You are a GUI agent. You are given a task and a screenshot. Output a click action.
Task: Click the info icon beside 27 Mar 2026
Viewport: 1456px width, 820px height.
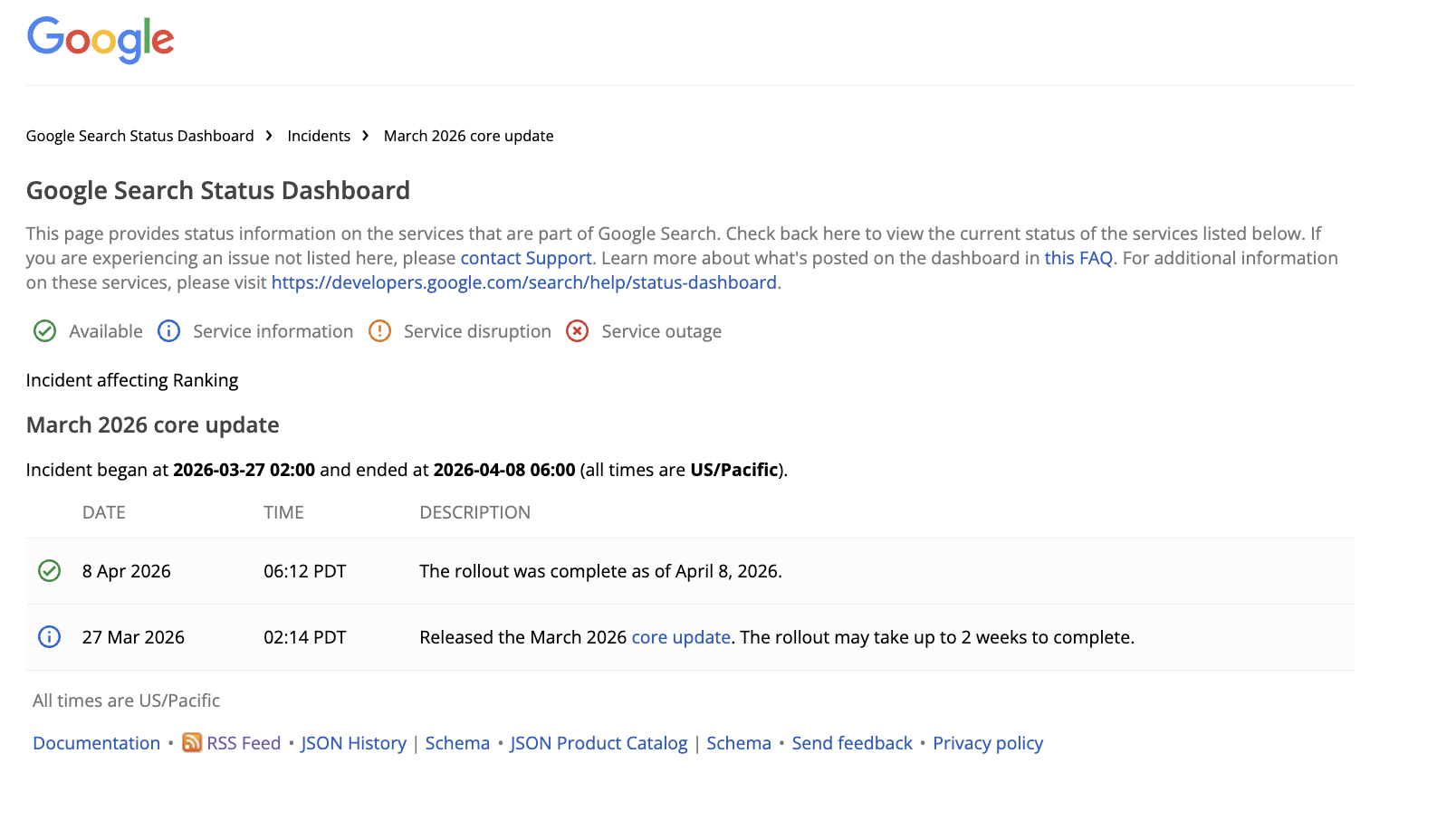point(48,637)
